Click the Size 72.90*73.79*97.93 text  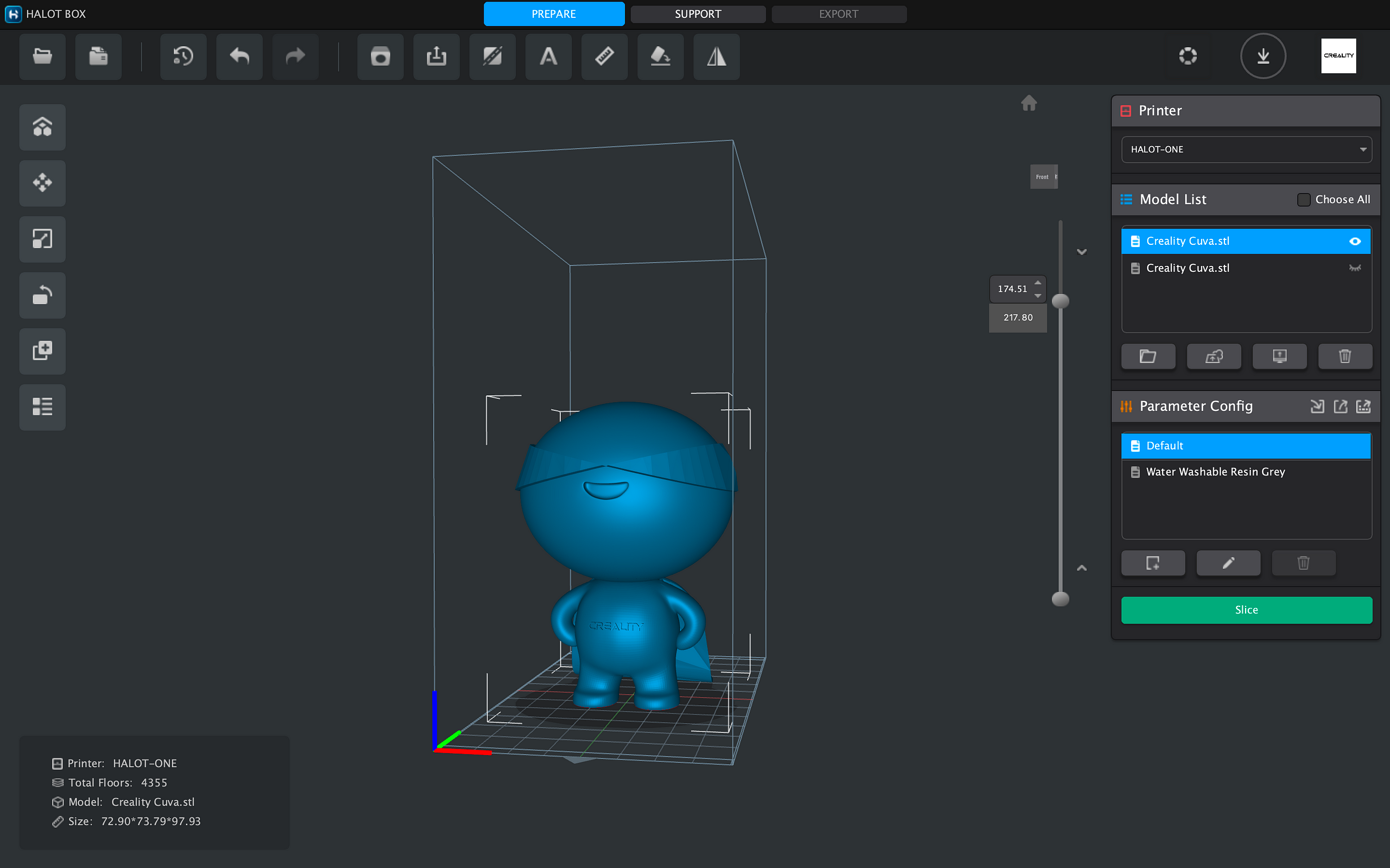point(134,821)
